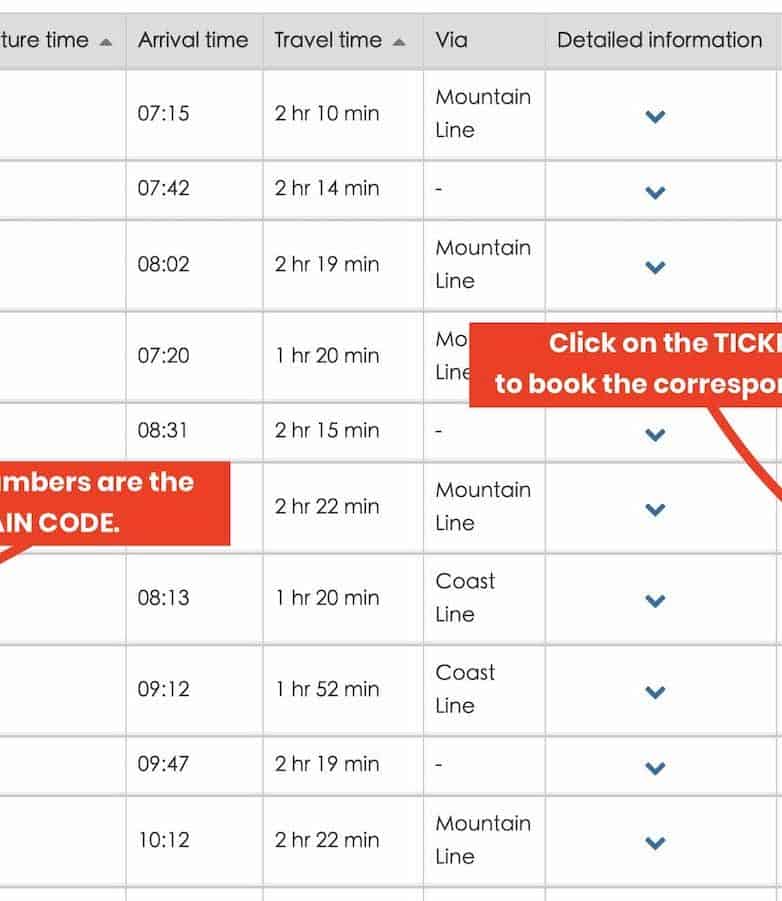The image size is (782, 901).
Task: Click the 1 hr 52 min travel time
Action: tap(327, 689)
